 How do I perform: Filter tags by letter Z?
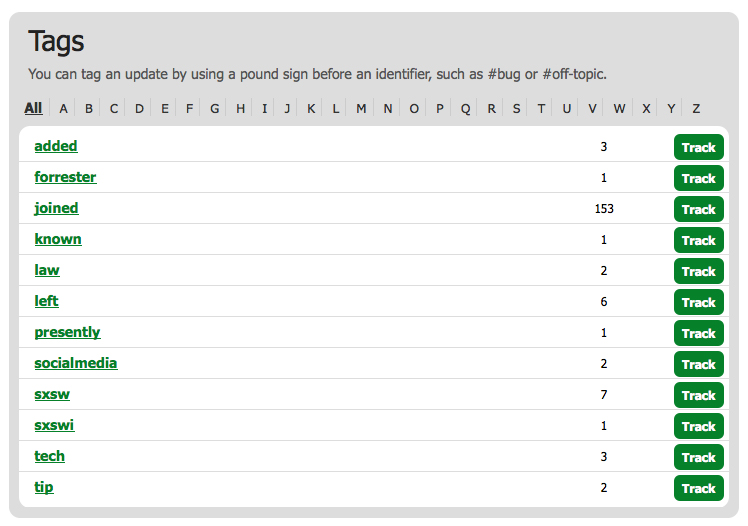point(696,109)
